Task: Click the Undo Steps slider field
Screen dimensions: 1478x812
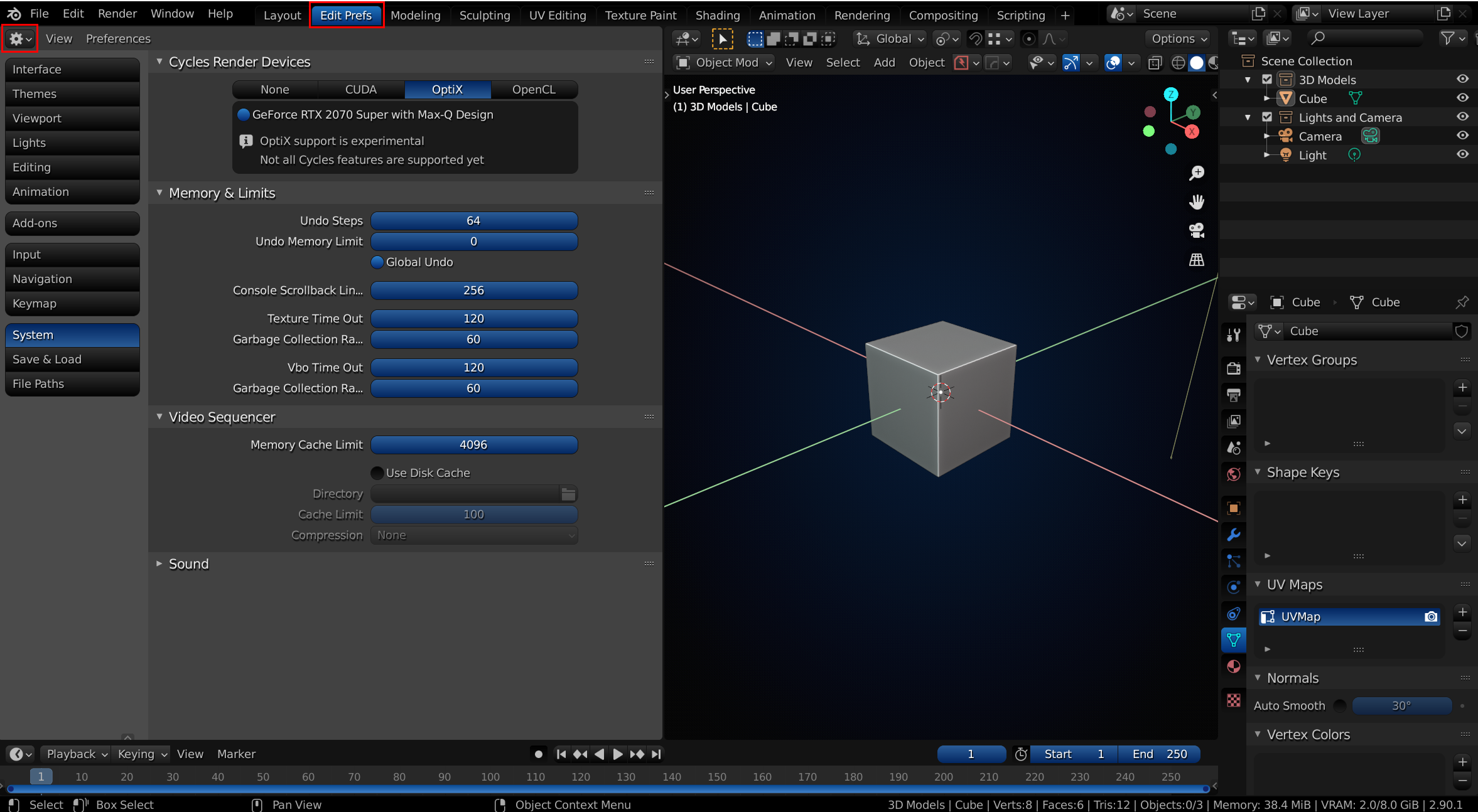Action: (x=474, y=220)
